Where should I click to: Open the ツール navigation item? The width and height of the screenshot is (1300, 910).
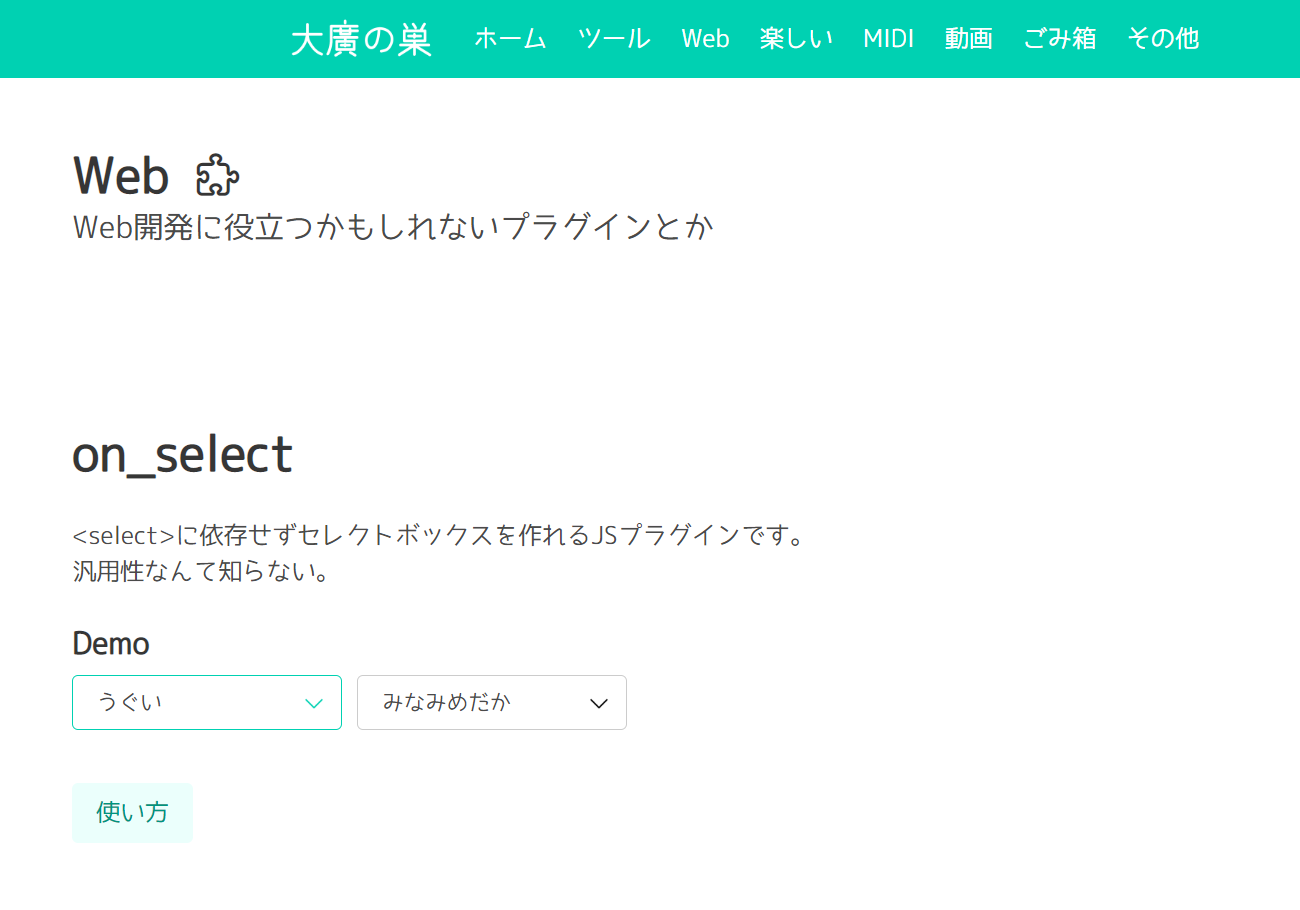coord(614,39)
